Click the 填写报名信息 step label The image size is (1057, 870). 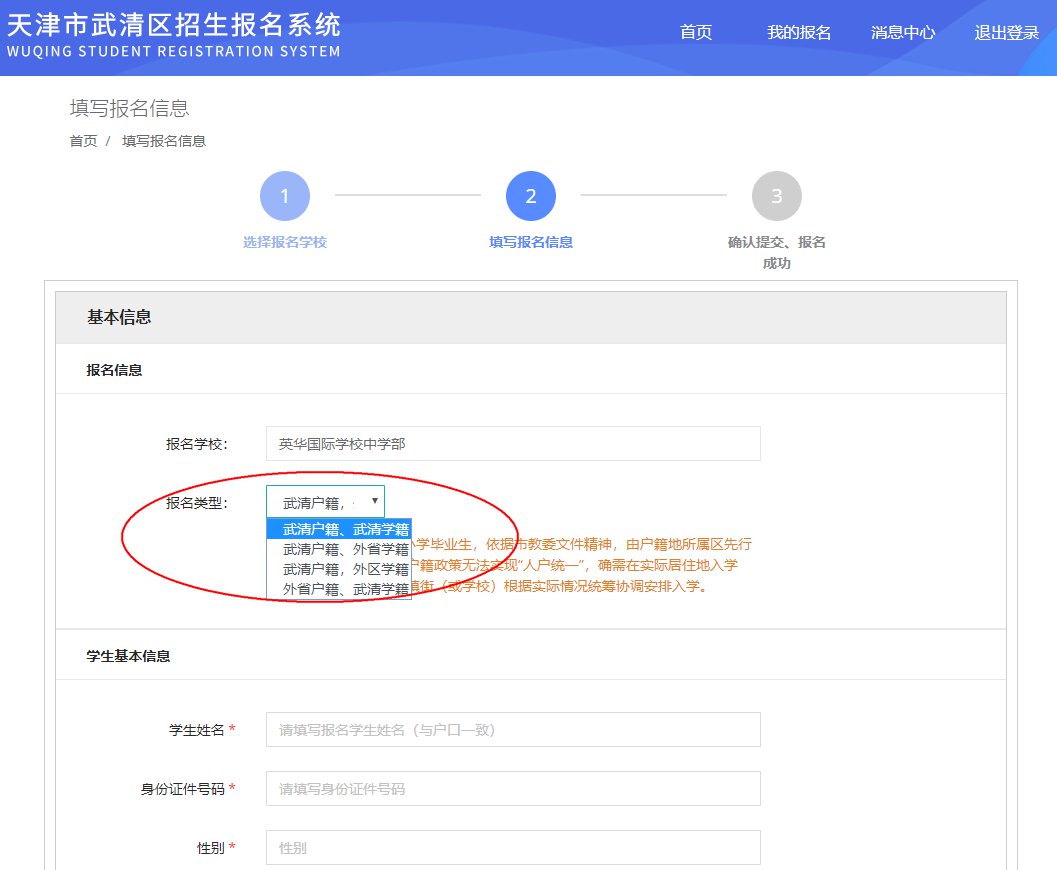530,242
